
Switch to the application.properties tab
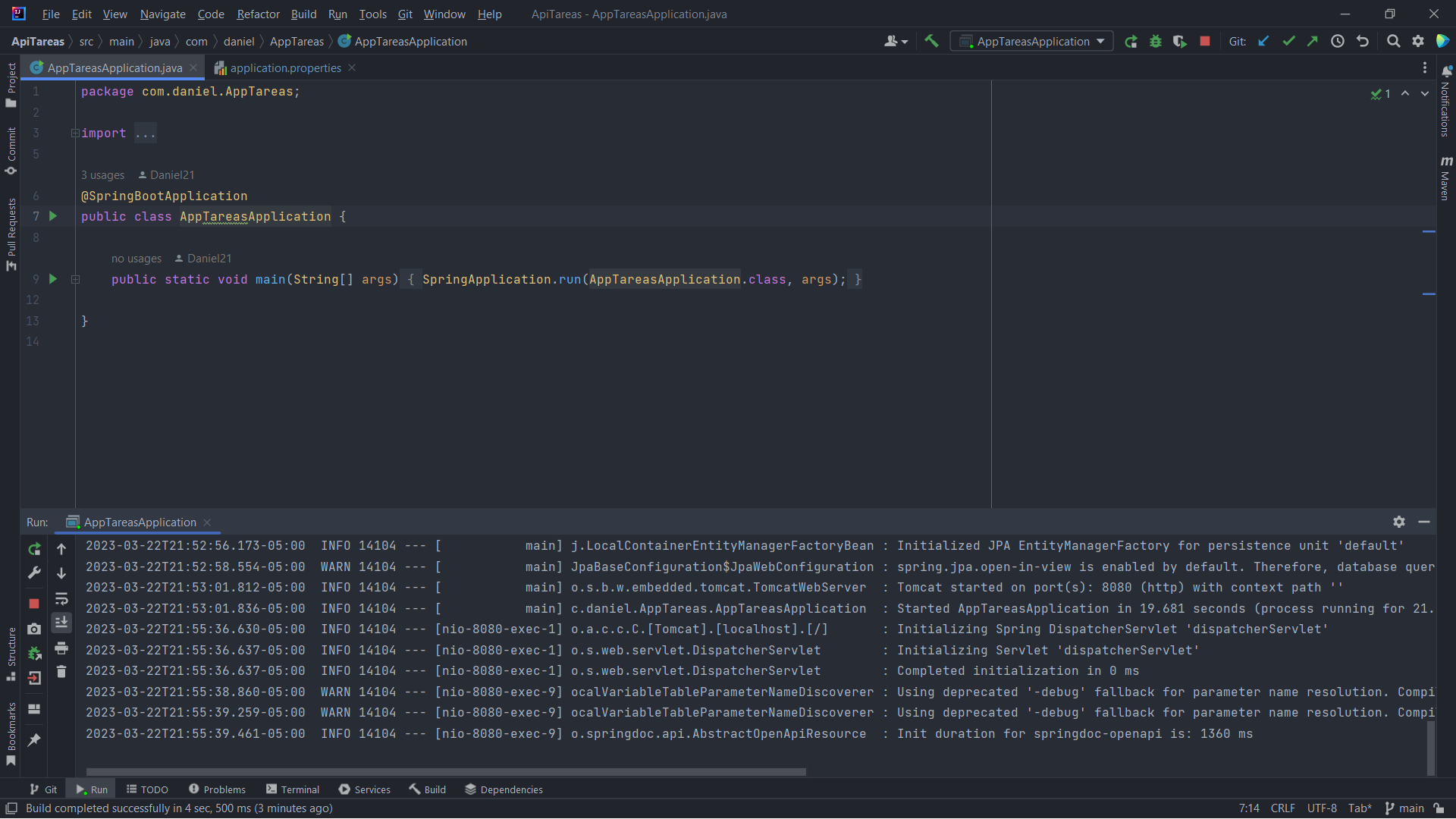[x=284, y=67]
